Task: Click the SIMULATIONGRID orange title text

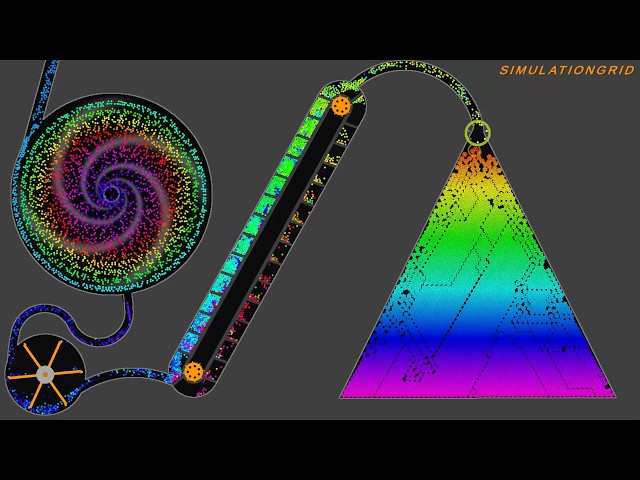Action: click(x=567, y=70)
